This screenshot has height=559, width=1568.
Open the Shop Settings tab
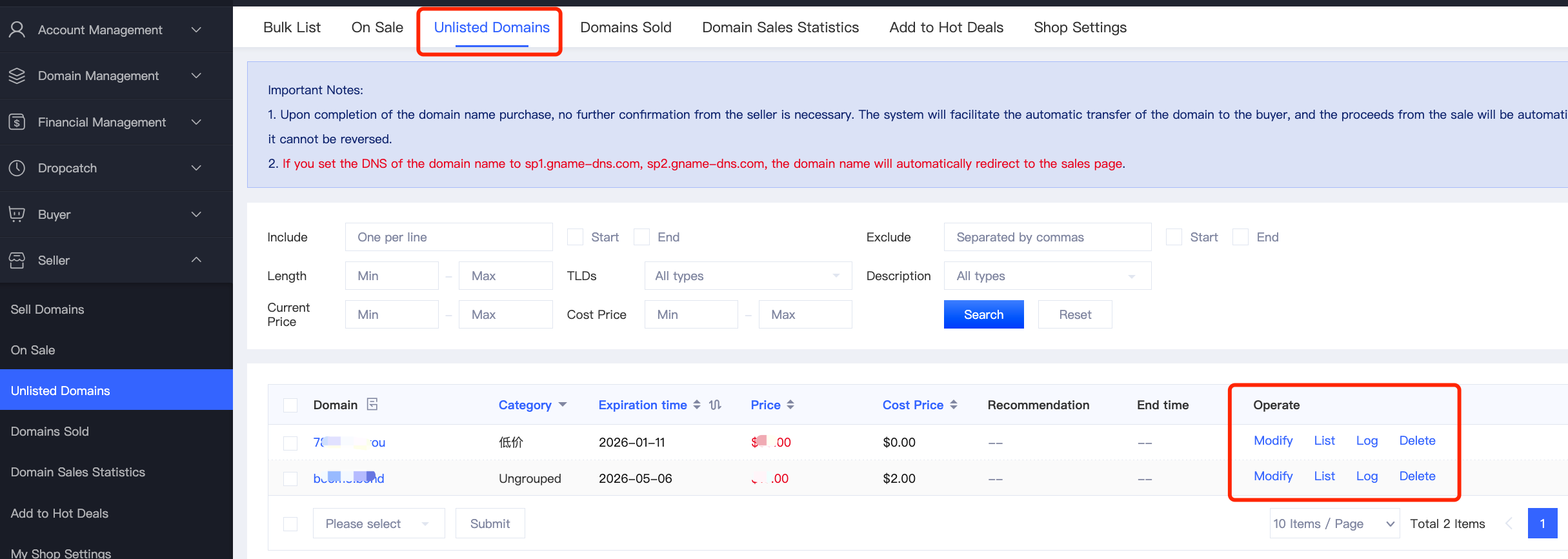(1080, 27)
